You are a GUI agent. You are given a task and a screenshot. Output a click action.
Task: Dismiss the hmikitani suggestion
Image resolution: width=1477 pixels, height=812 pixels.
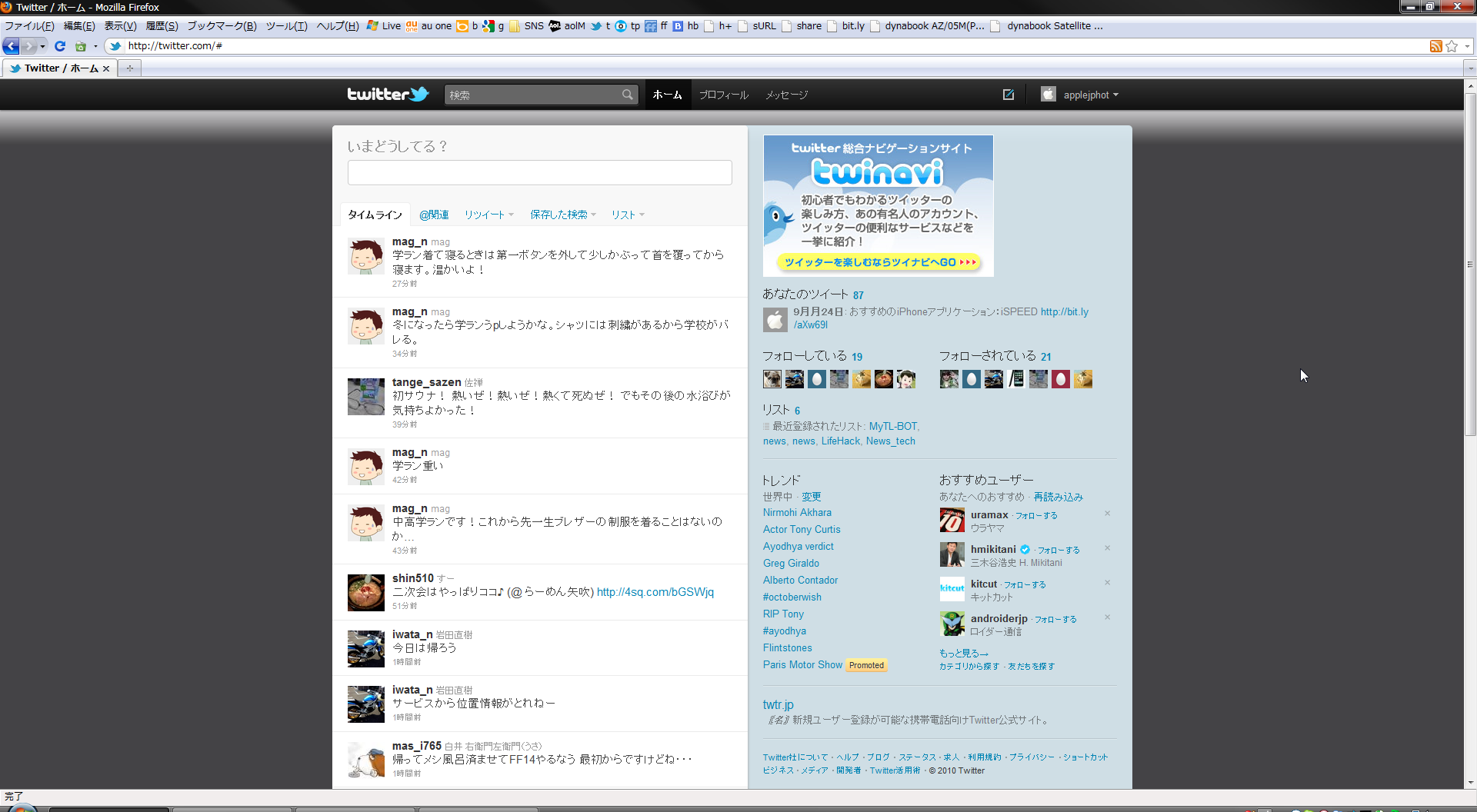coord(1108,548)
